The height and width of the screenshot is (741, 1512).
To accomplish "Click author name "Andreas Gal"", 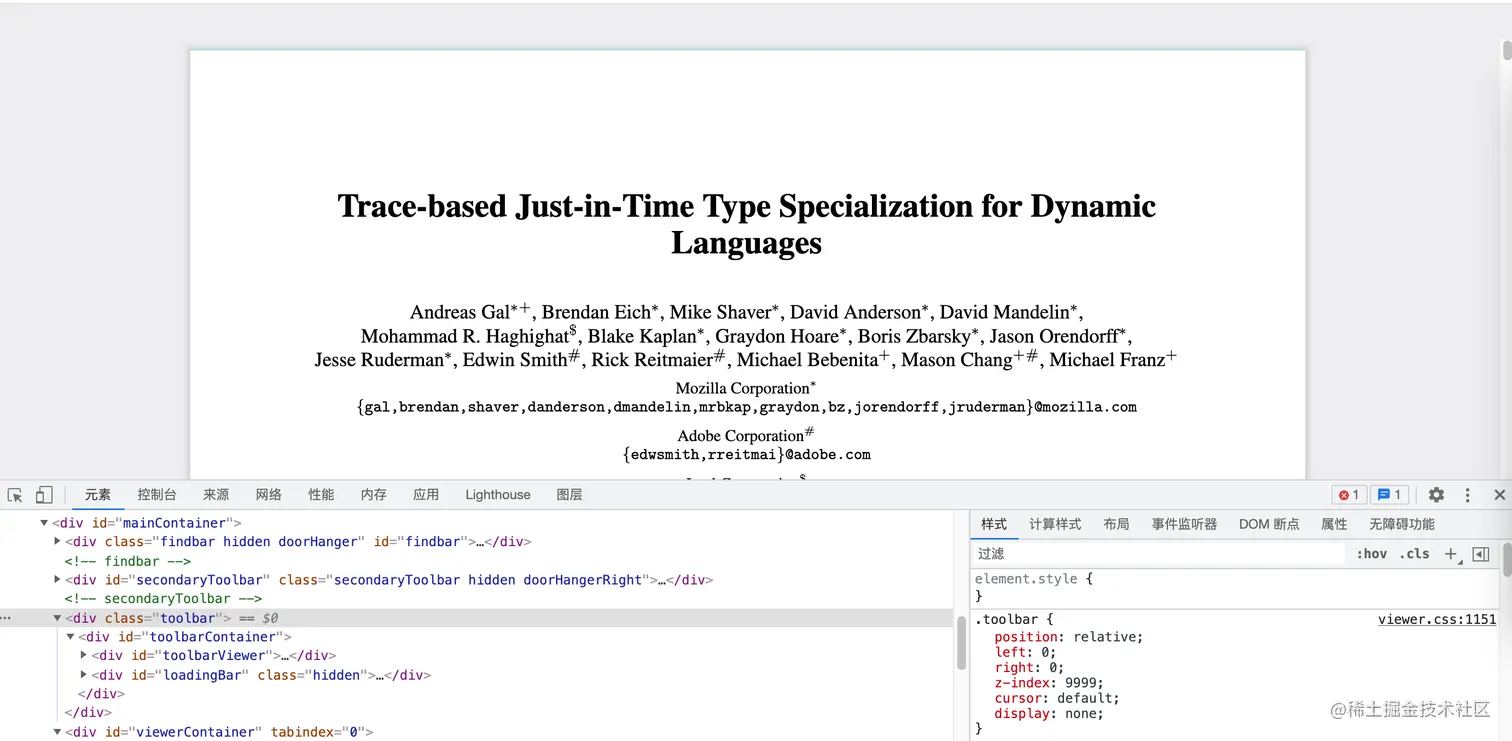I will [x=460, y=312].
